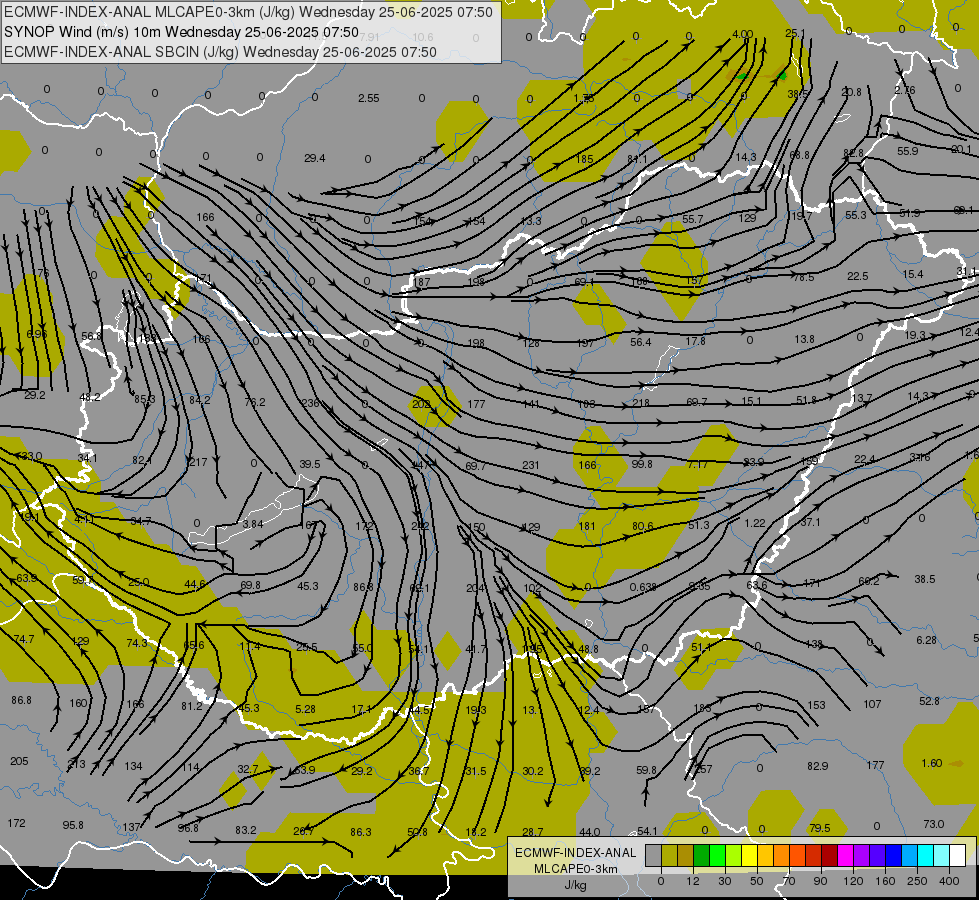Pick the dark green legend swatch
The width and height of the screenshot is (979, 900).
coord(702,855)
